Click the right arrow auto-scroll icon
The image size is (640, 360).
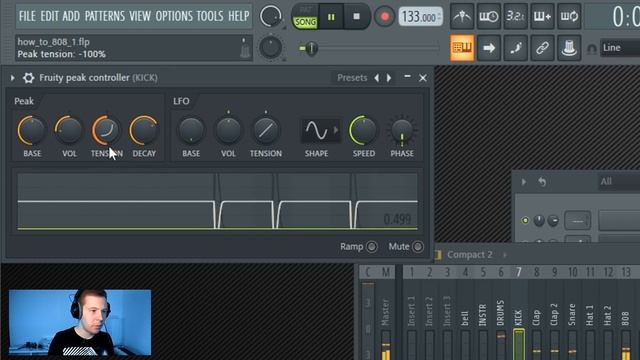pyautogui.click(x=489, y=48)
